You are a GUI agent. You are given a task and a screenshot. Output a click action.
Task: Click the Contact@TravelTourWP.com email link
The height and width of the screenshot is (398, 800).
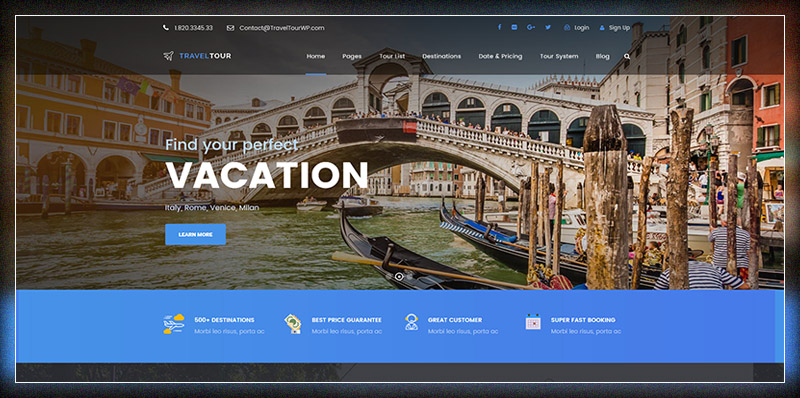pos(282,28)
